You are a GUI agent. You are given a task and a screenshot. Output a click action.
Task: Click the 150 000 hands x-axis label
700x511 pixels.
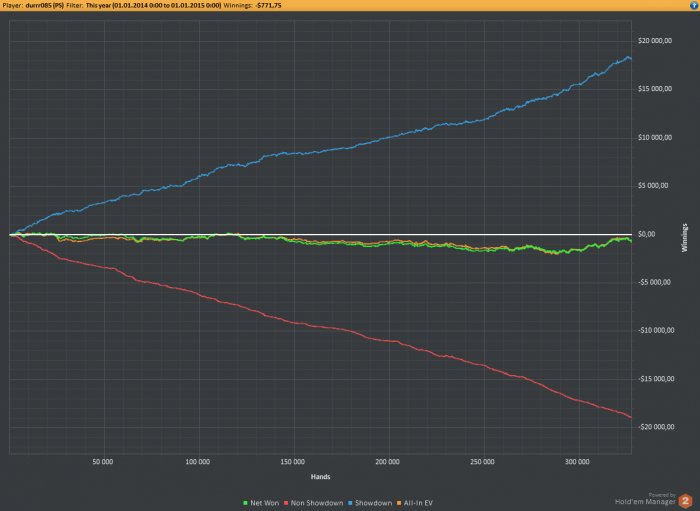(293, 462)
